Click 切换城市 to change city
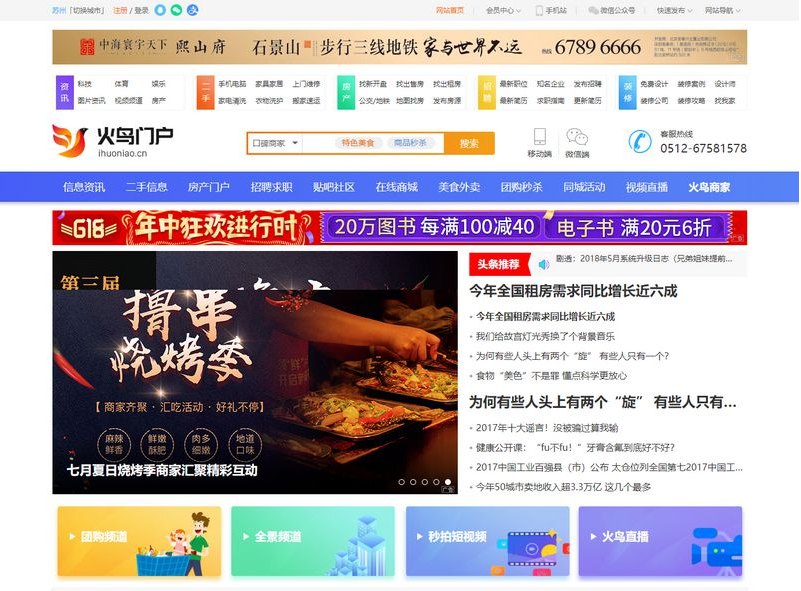Image resolution: width=801 pixels, height=591 pixels. coord(88,10)
